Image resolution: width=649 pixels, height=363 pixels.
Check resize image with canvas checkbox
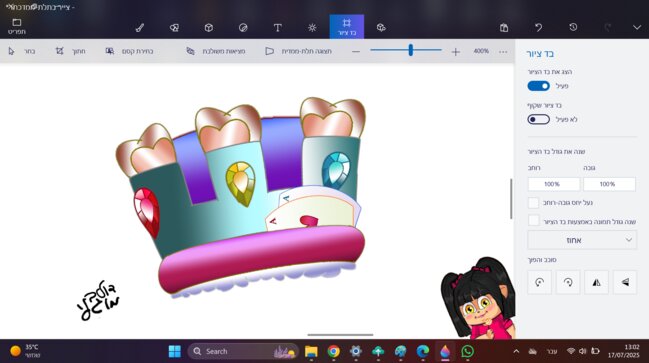(x=534, y=221)
